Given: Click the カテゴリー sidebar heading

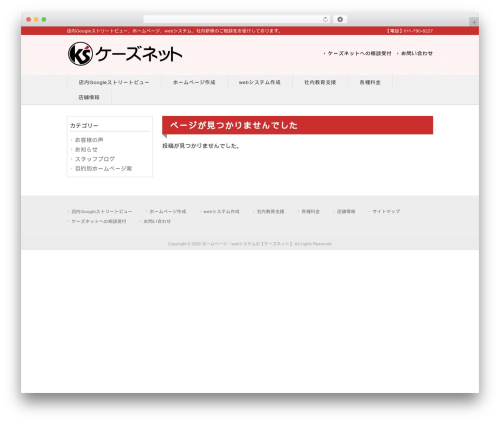Looking at the screenshot, I should [84, 126].
